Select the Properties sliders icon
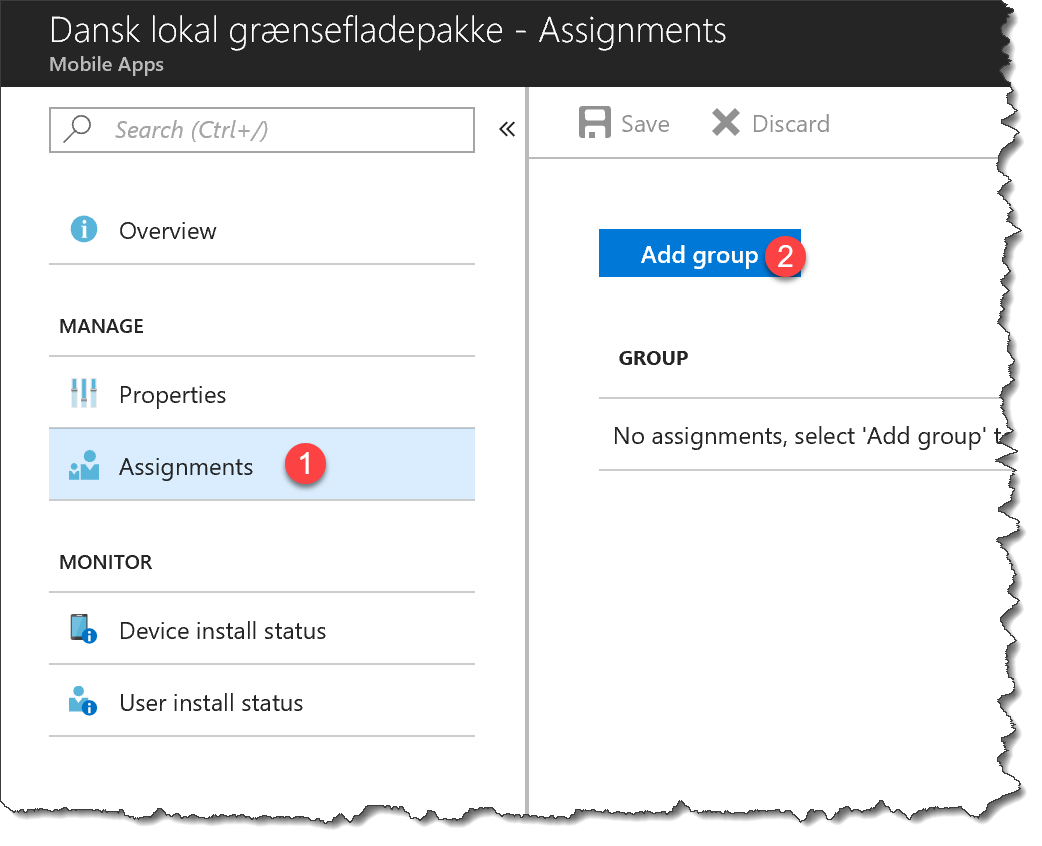 [x=85, y=394]
